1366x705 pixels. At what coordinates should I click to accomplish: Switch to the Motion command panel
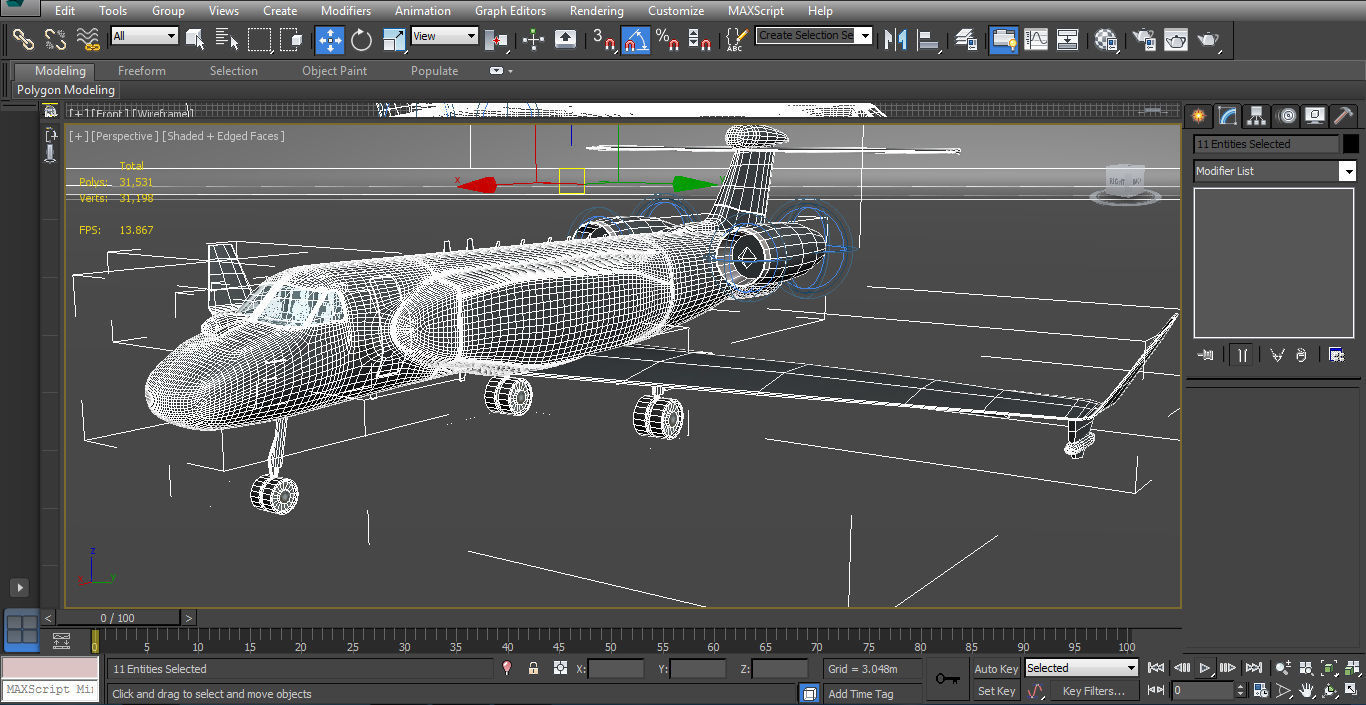1287,116
